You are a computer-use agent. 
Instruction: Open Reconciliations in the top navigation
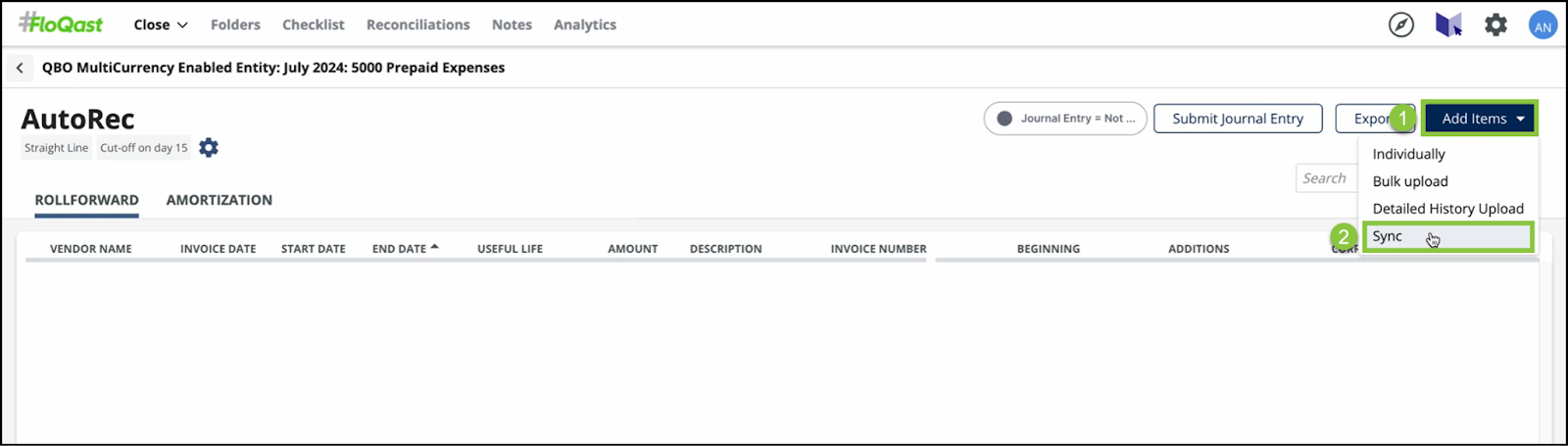tap(418, 25)
